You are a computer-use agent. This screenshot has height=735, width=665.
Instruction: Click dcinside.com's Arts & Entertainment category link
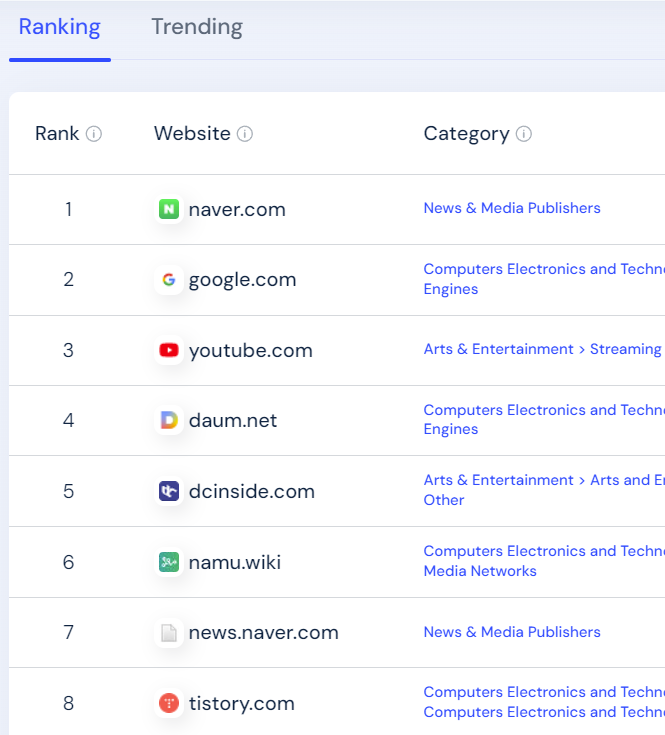(544, 490)
